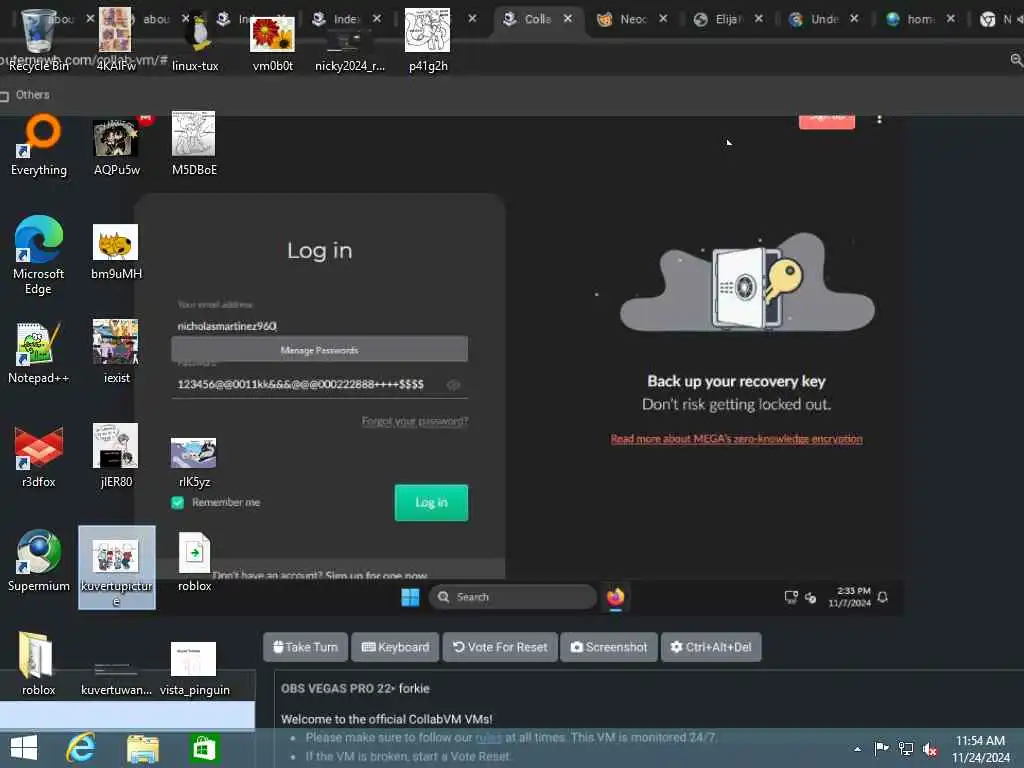Show hidden tray icons arrow
This screenshot has height=768, width=1024.
pyautogui.click(x=857, y=749)
